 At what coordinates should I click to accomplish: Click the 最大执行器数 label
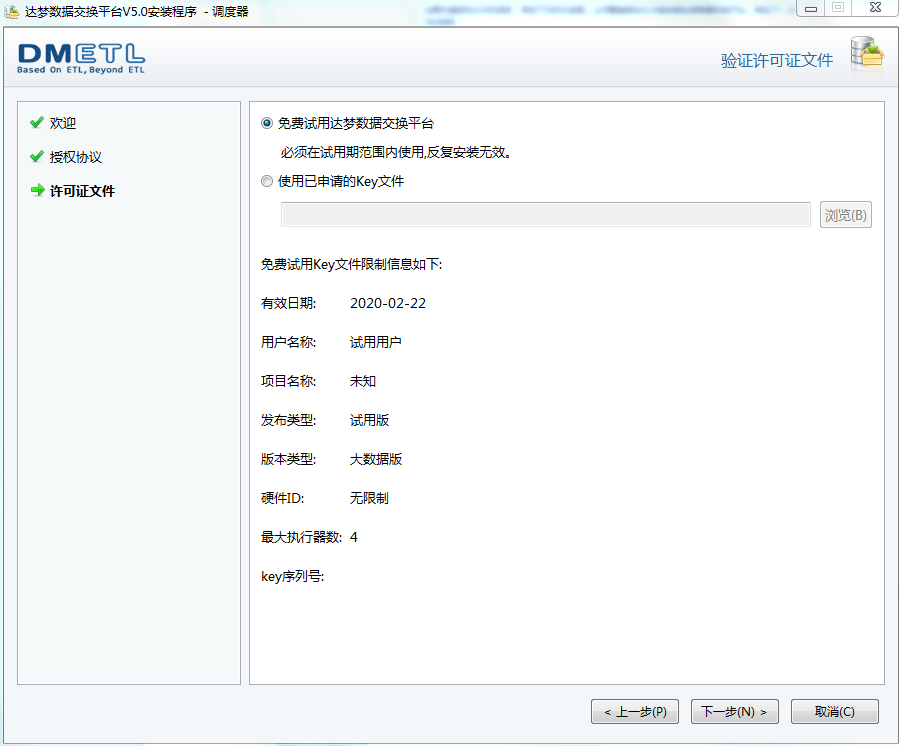point(302,537)
